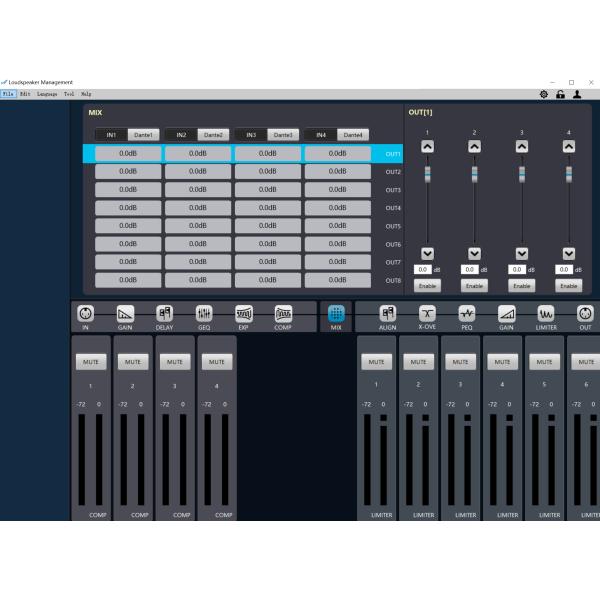
Task: Mute input channel 1
Action: click(91, 362)
